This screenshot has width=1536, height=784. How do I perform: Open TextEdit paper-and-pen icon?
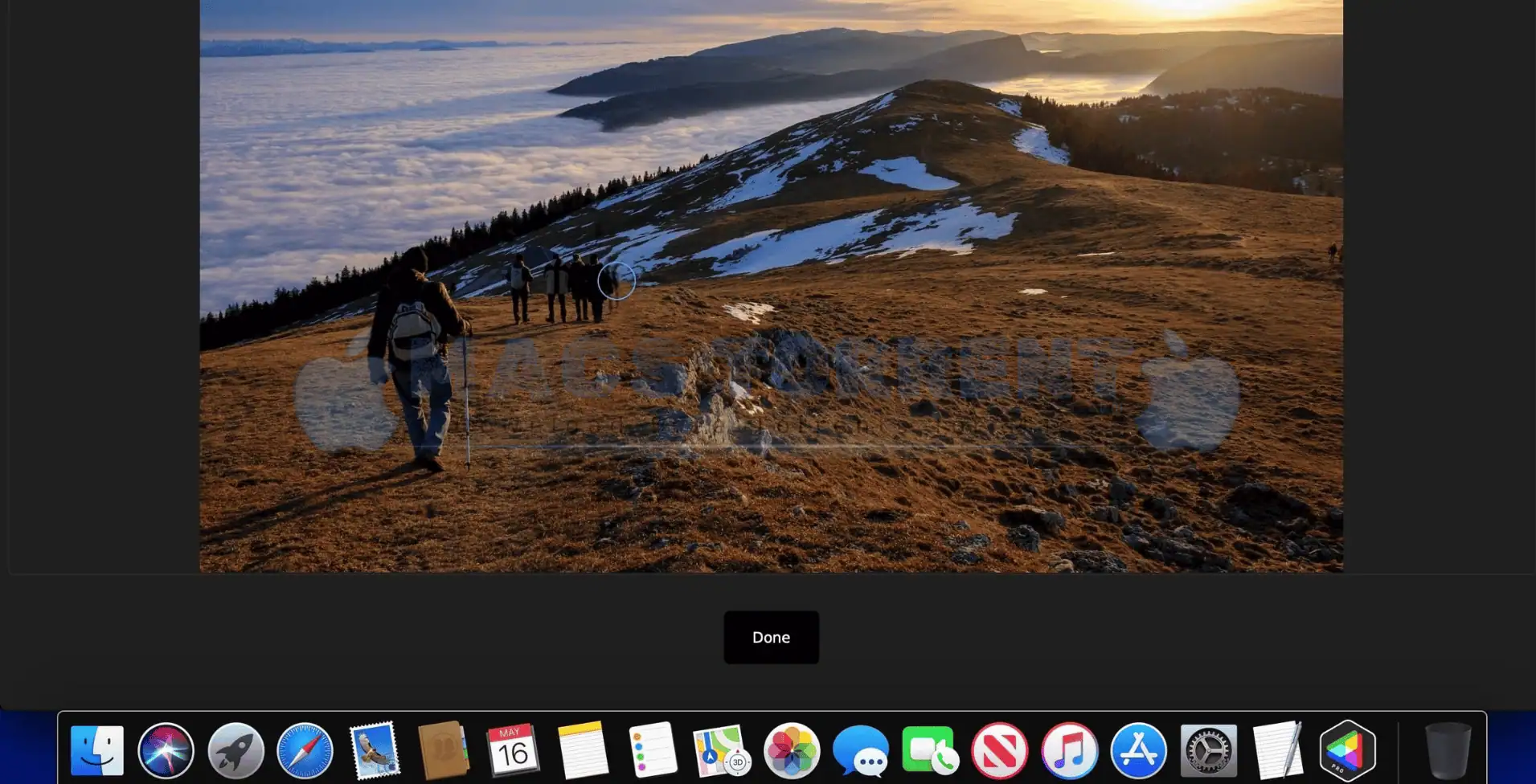1278,751
